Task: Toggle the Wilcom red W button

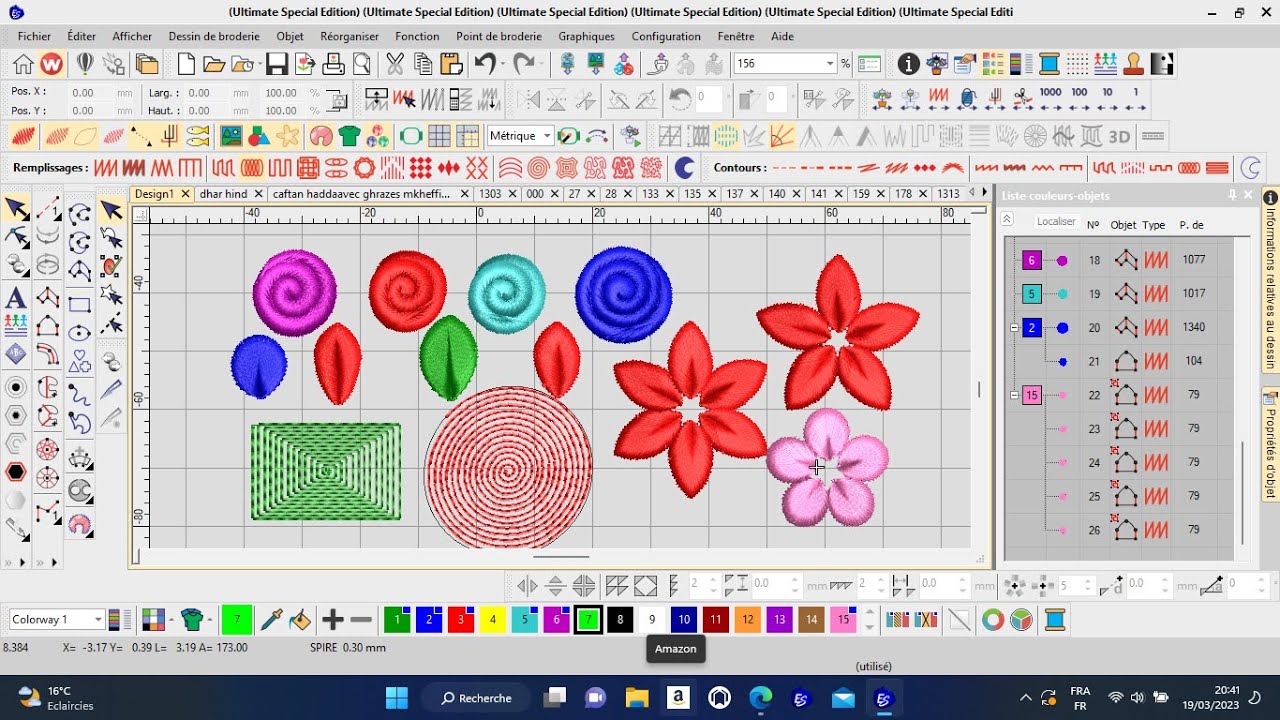Action: tap(52, 64)
